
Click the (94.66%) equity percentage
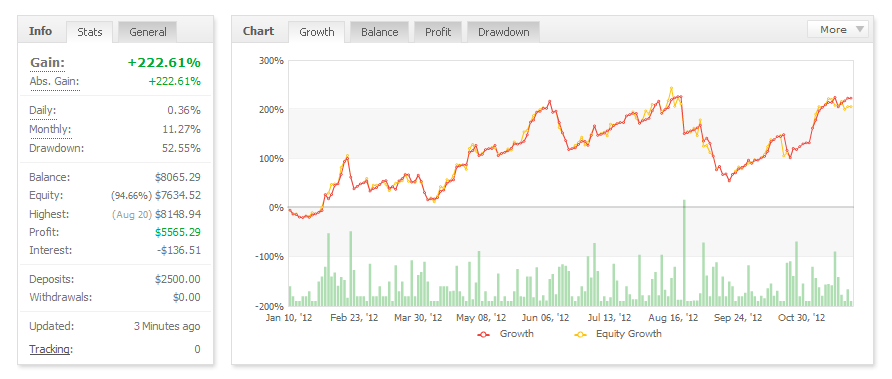click(131, 196)
